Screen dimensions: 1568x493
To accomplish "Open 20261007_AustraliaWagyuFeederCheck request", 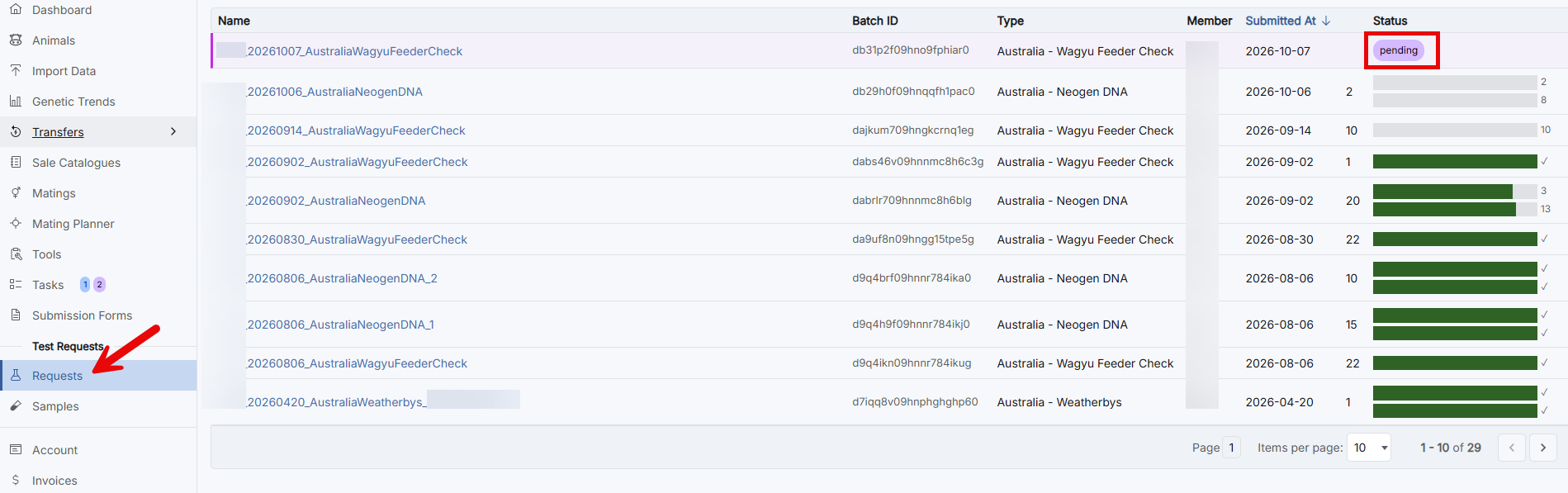I will (x=355, y=51).
